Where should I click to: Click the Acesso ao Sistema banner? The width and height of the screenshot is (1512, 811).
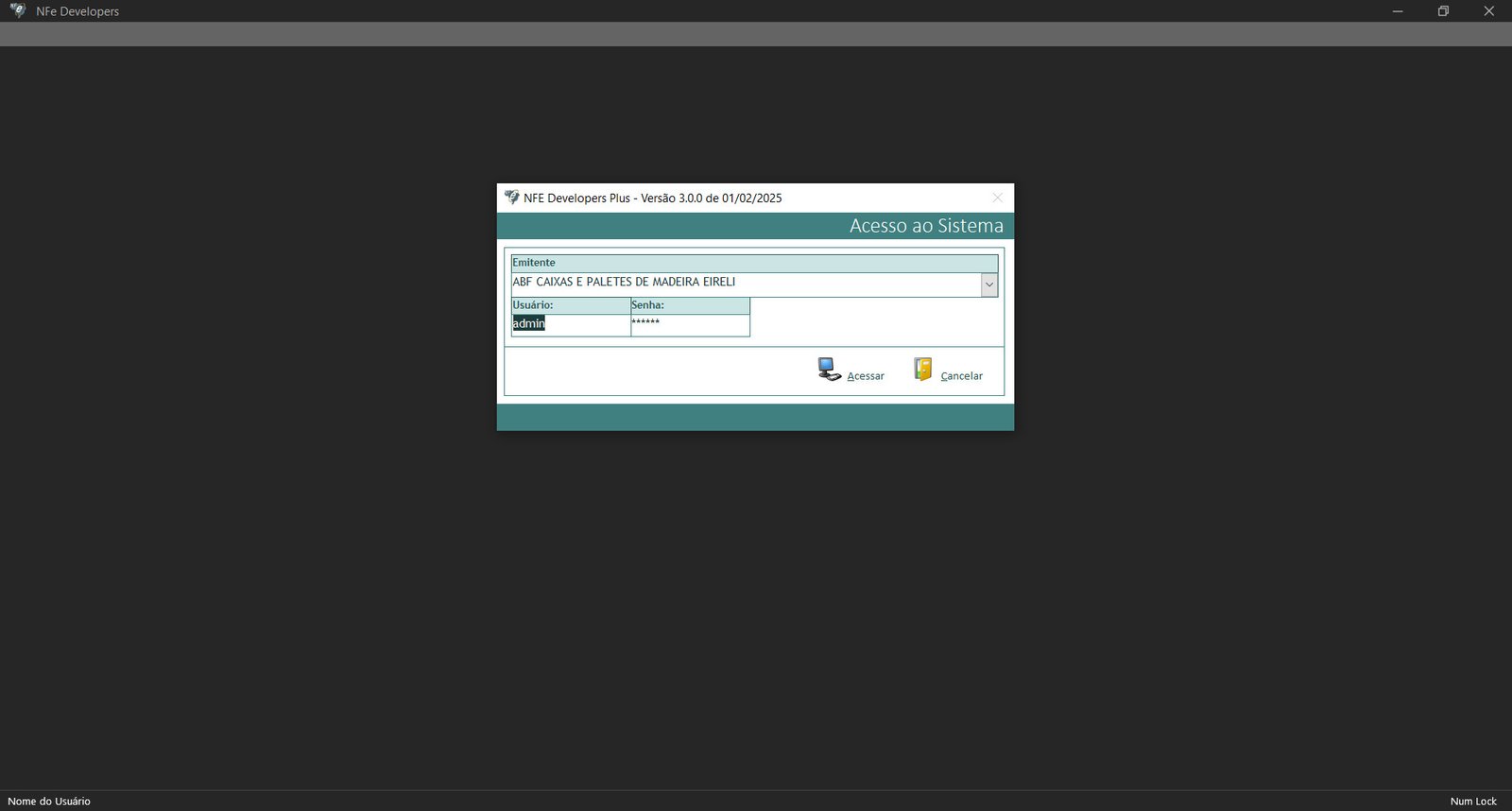925,226
